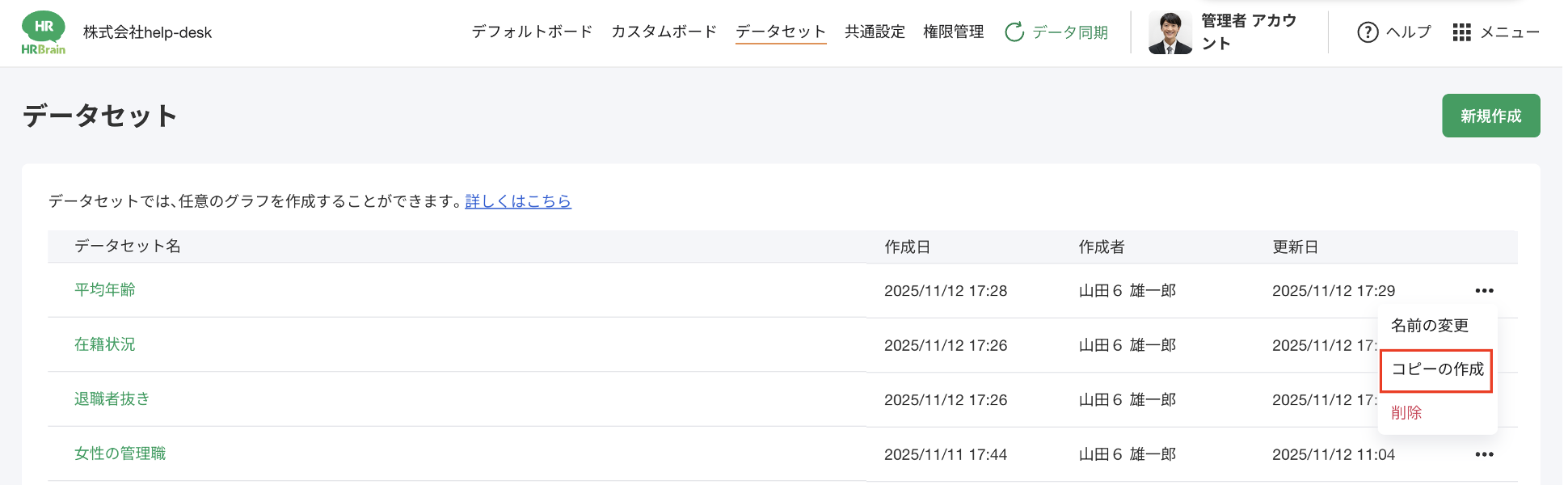The width and height of the screenshot is (1568, 485).
Task: Open the カスタムボード tab
Action: click(663, 32)
